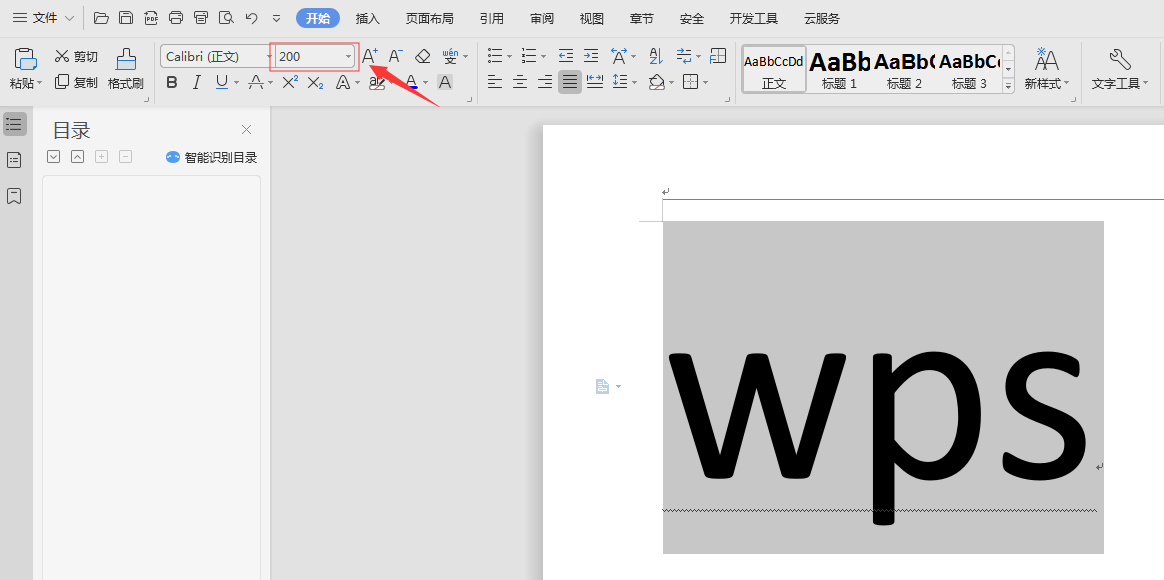The image size is (1164, 580).
Task: Apply text highlight color
Action: 376,82
